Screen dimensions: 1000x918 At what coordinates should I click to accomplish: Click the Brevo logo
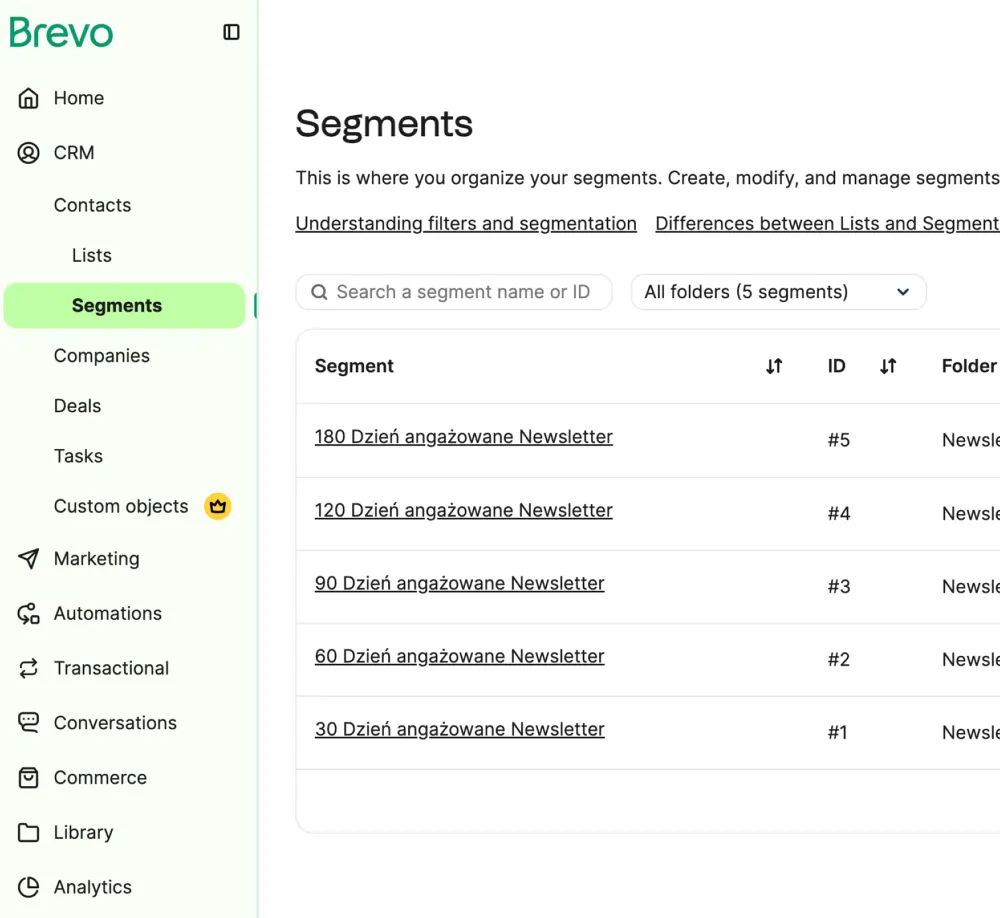[x=61, y=33]
